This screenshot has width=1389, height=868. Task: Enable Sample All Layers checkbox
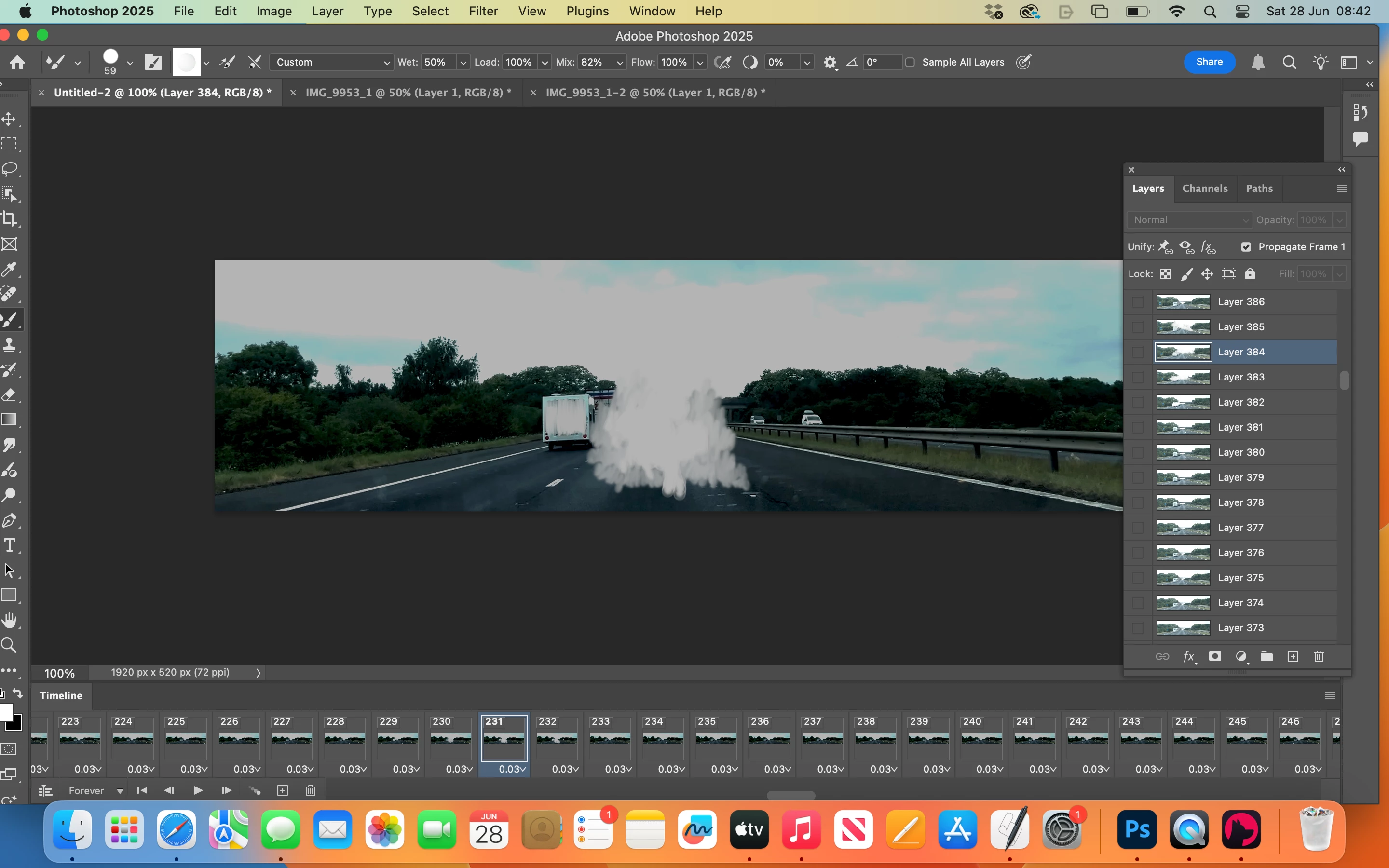tap(910, 62)
